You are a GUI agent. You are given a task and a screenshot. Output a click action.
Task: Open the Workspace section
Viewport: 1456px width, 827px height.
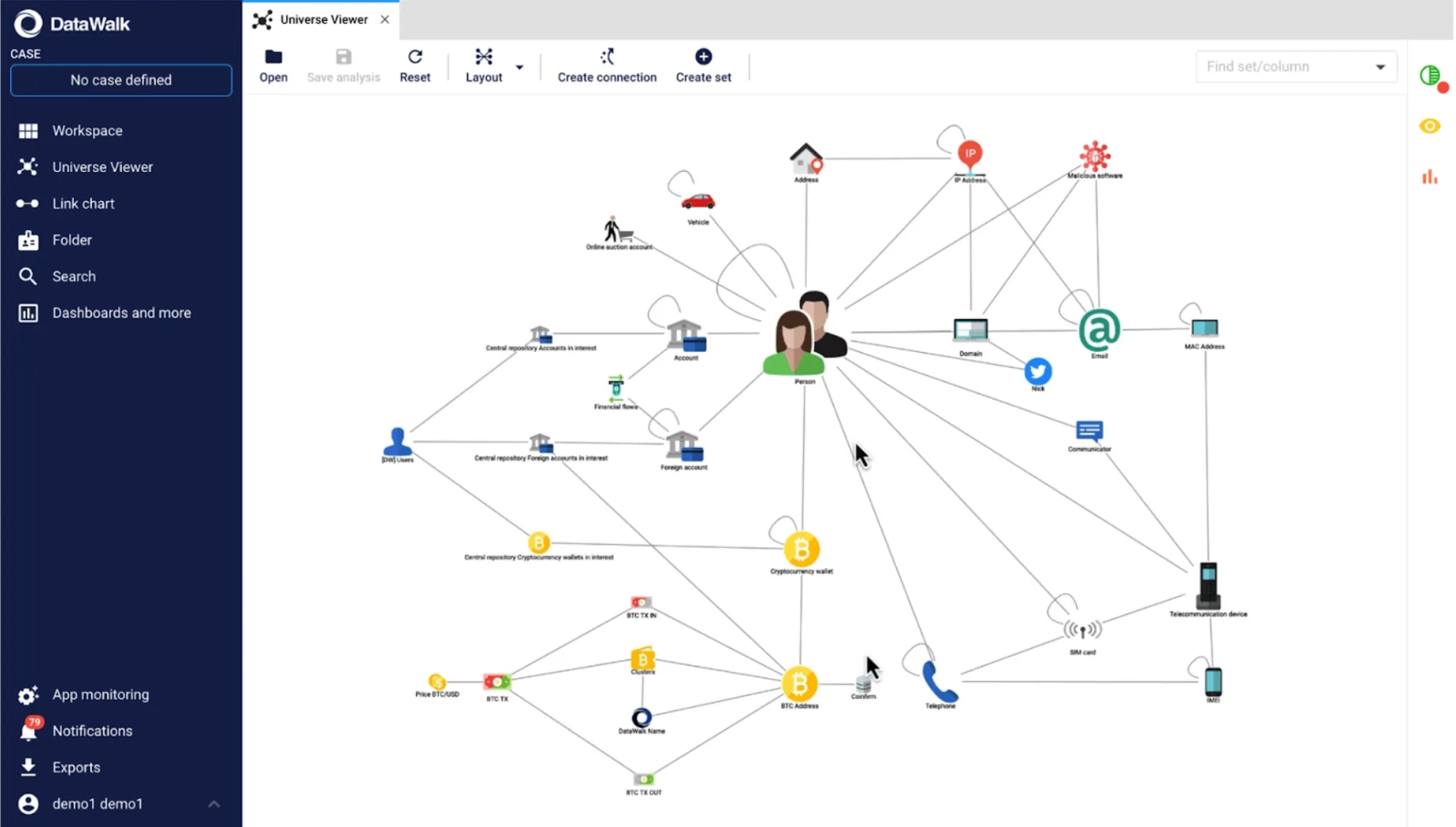coord(87,130)
